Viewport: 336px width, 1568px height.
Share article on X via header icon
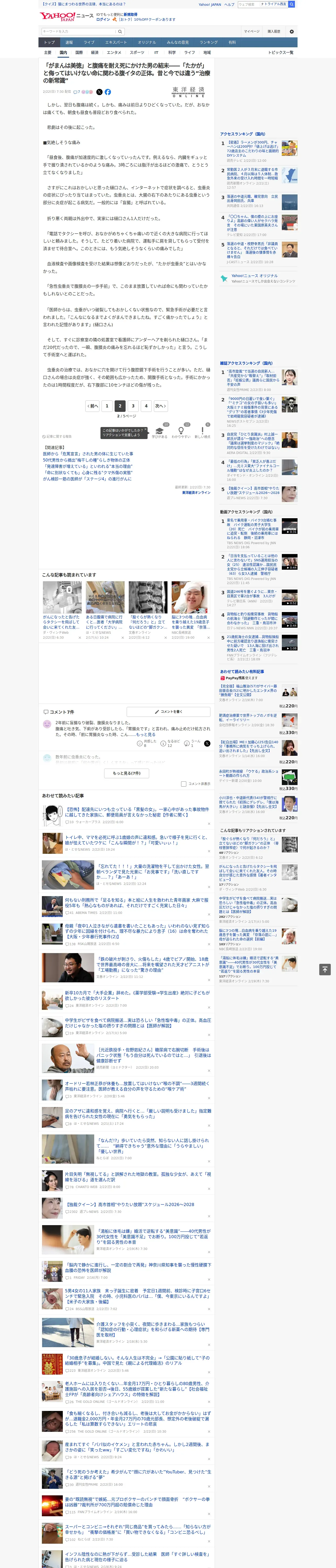[99, 92]
